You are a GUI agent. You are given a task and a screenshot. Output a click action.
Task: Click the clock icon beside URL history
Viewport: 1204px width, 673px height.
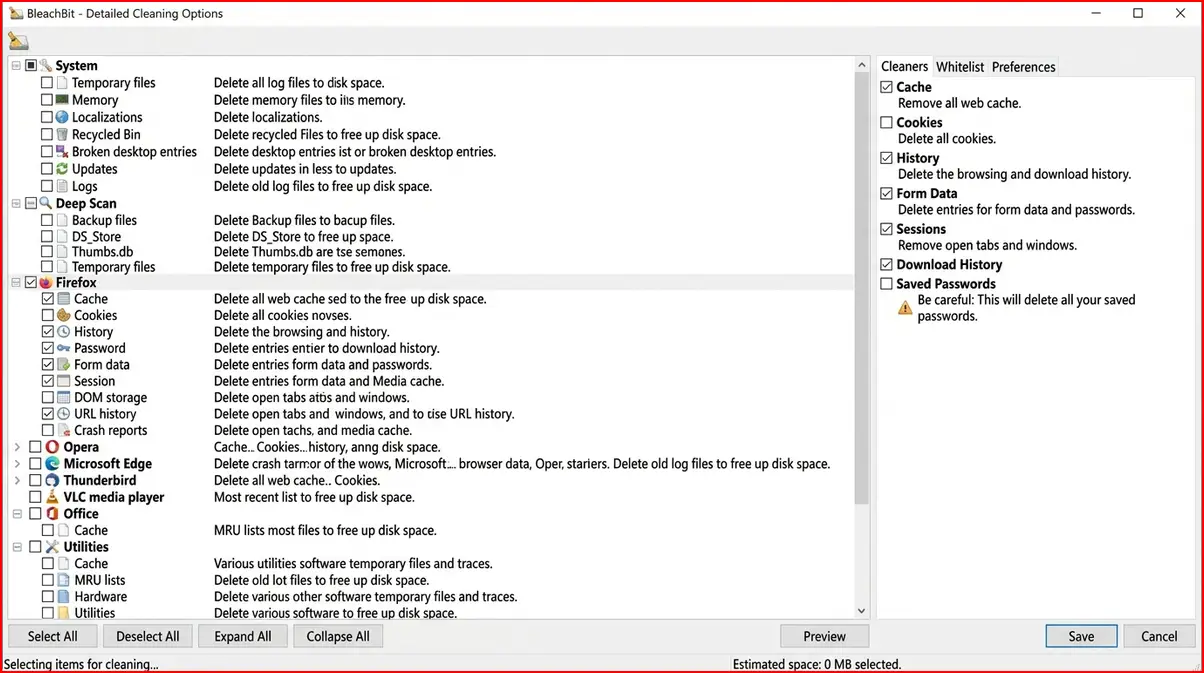coord(64,414)
